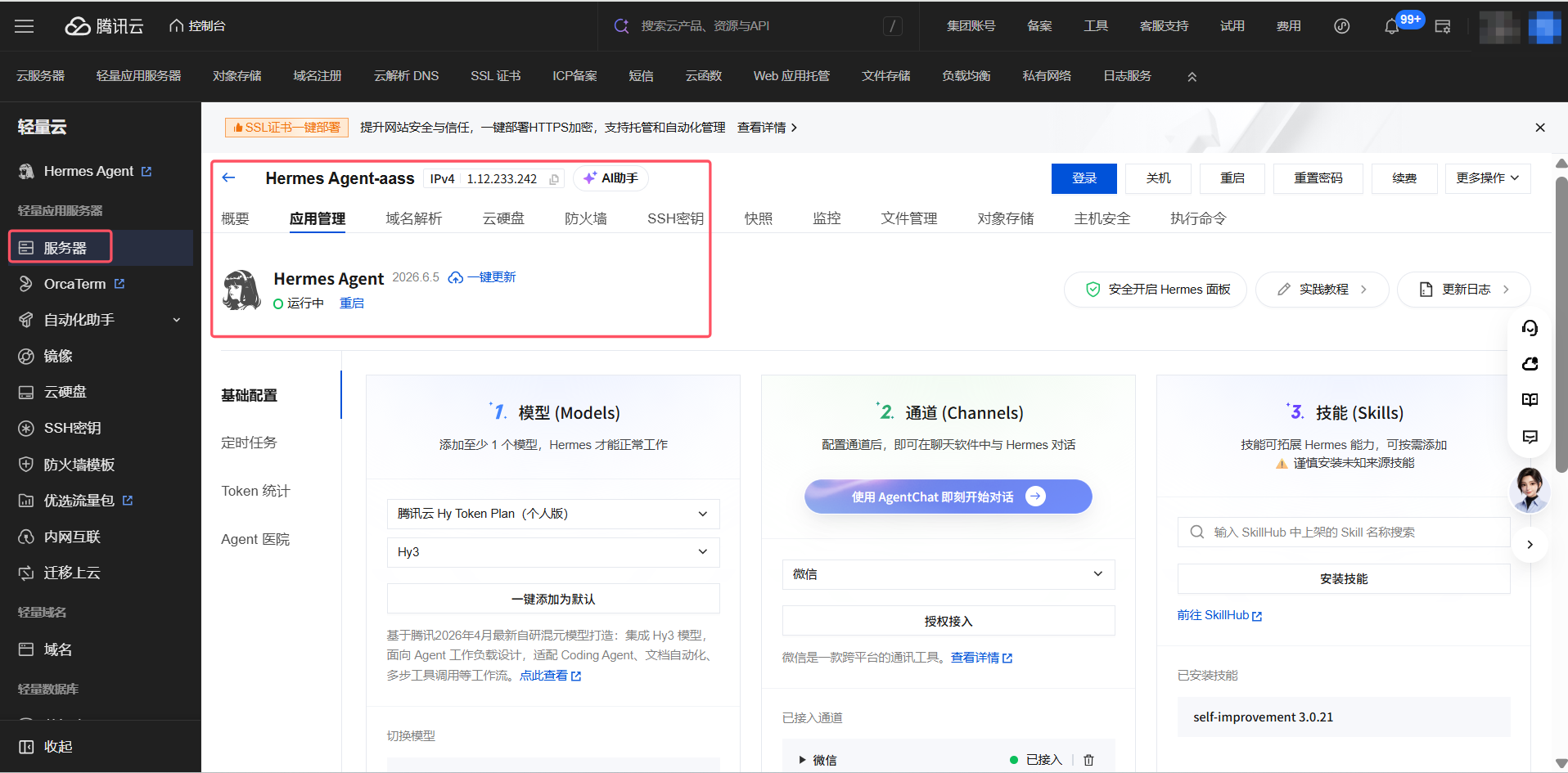Open the Hy3 model dropdown
The image size is (1568, 773).
pos(553,552)
